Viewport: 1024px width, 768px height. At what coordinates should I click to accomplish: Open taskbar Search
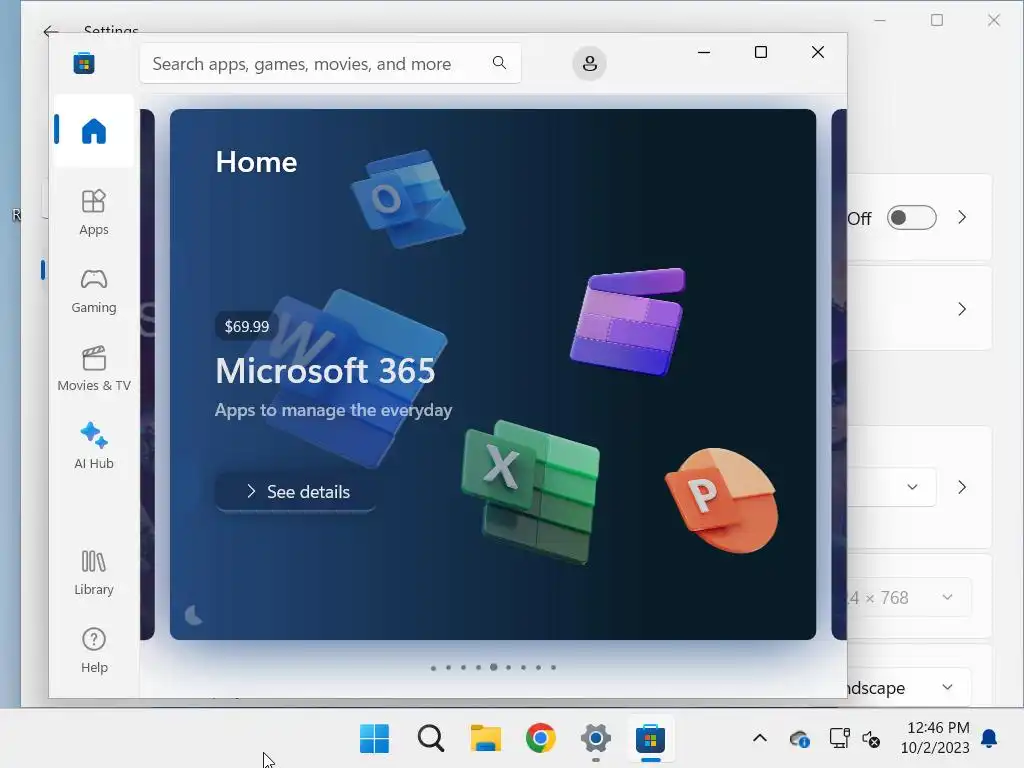pyautogui.click(x=430, y=739)
